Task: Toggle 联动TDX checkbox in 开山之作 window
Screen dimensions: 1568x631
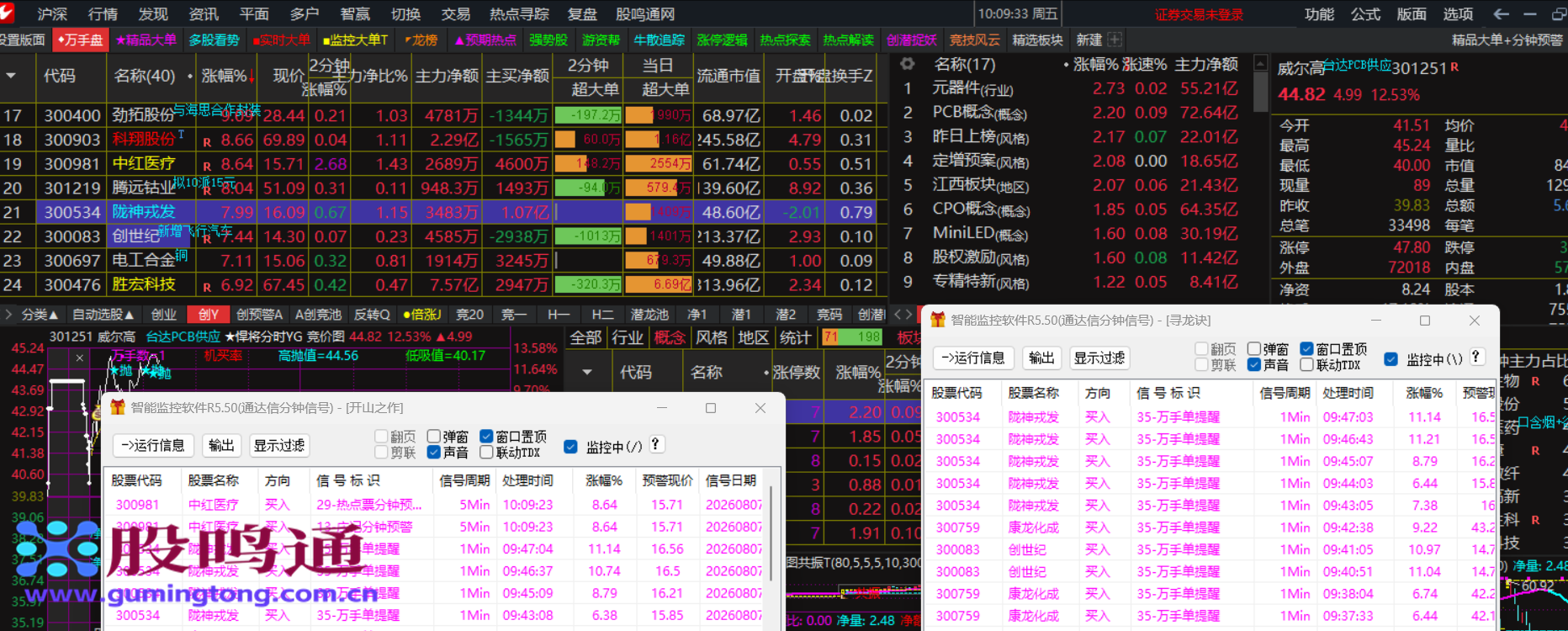Action: (x=486, y=453)
